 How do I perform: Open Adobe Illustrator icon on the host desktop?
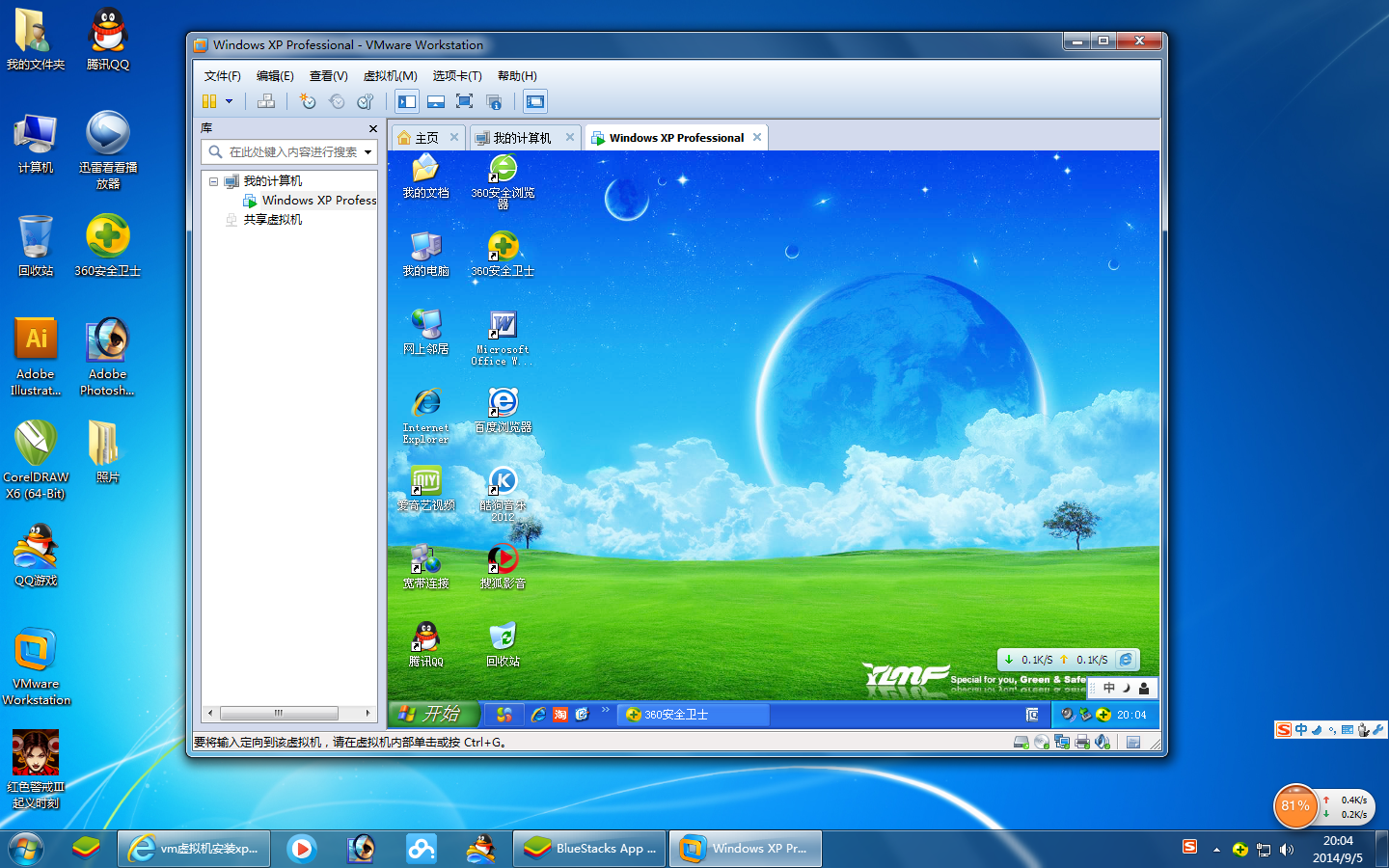(36, 356)
